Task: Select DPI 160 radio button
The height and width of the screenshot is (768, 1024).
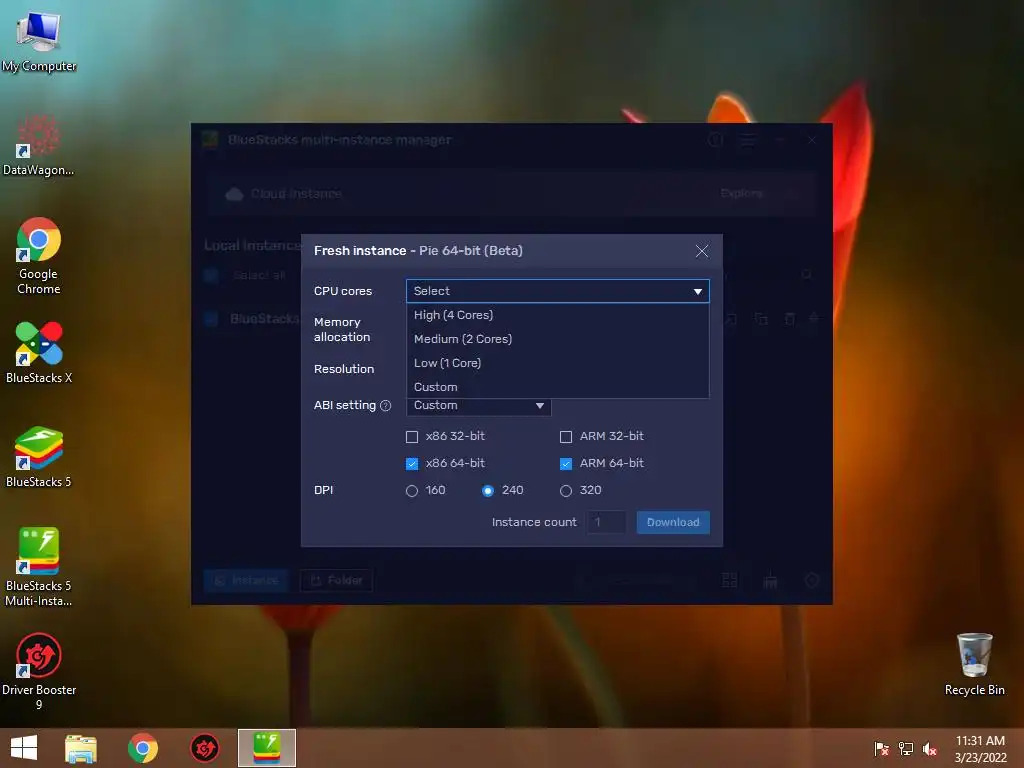Action: 412,490
